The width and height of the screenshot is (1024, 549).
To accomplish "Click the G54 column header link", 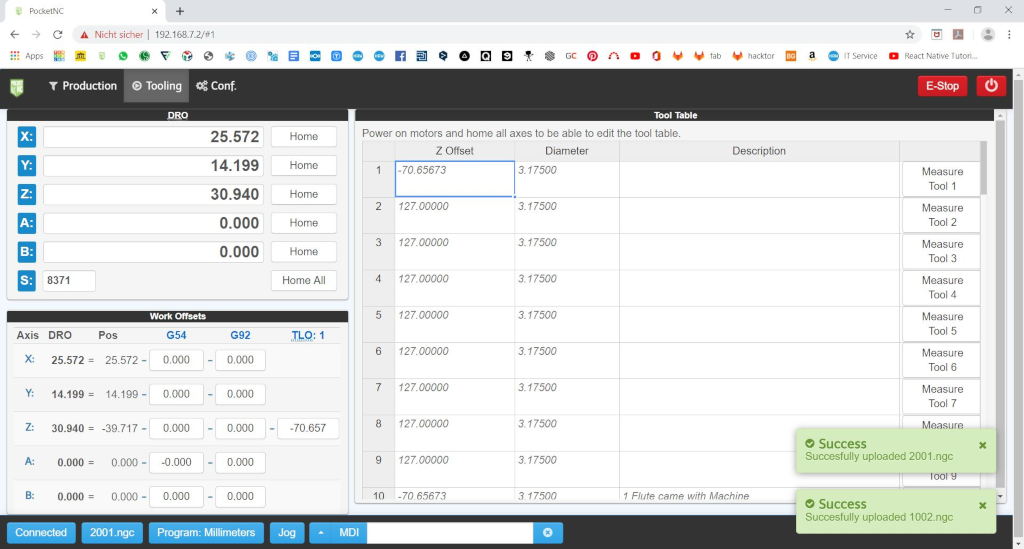I will point(176,335).
